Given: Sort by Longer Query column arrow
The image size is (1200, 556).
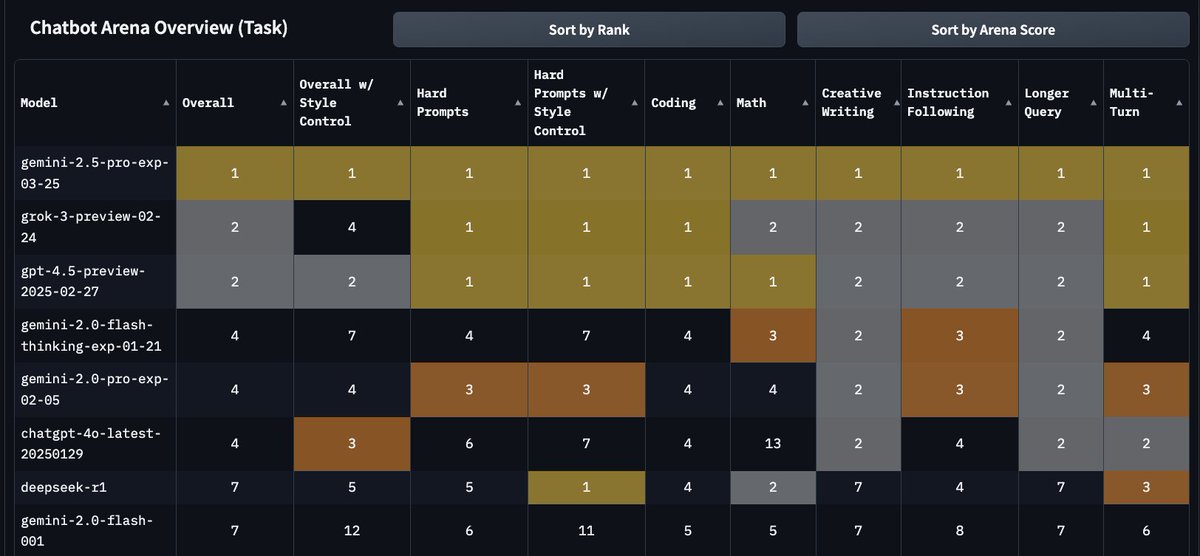Looking at the screenshot, I should coord(1093,103).
